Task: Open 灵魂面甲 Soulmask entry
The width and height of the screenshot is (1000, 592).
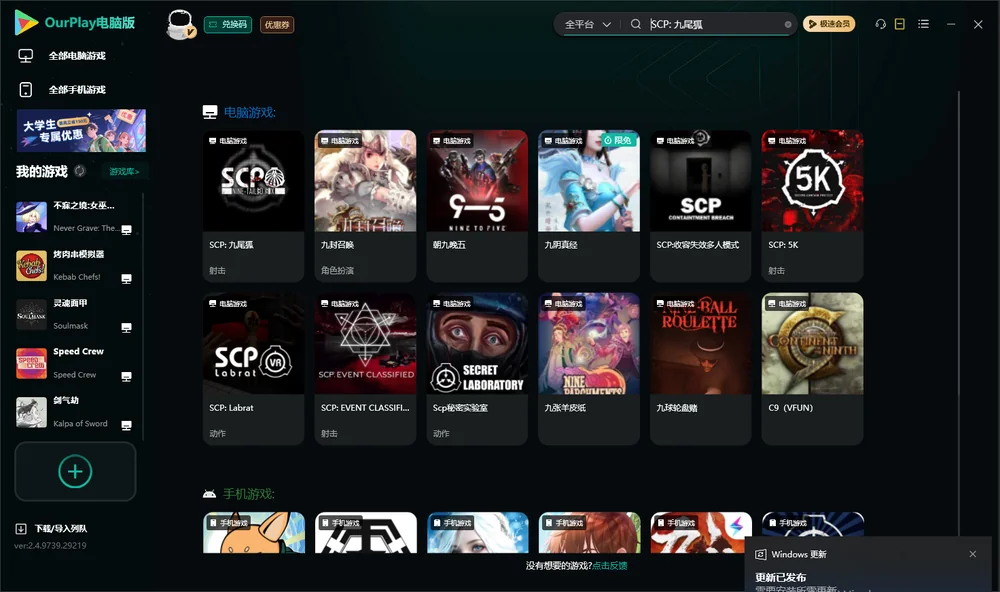Action: coord(75,314)
